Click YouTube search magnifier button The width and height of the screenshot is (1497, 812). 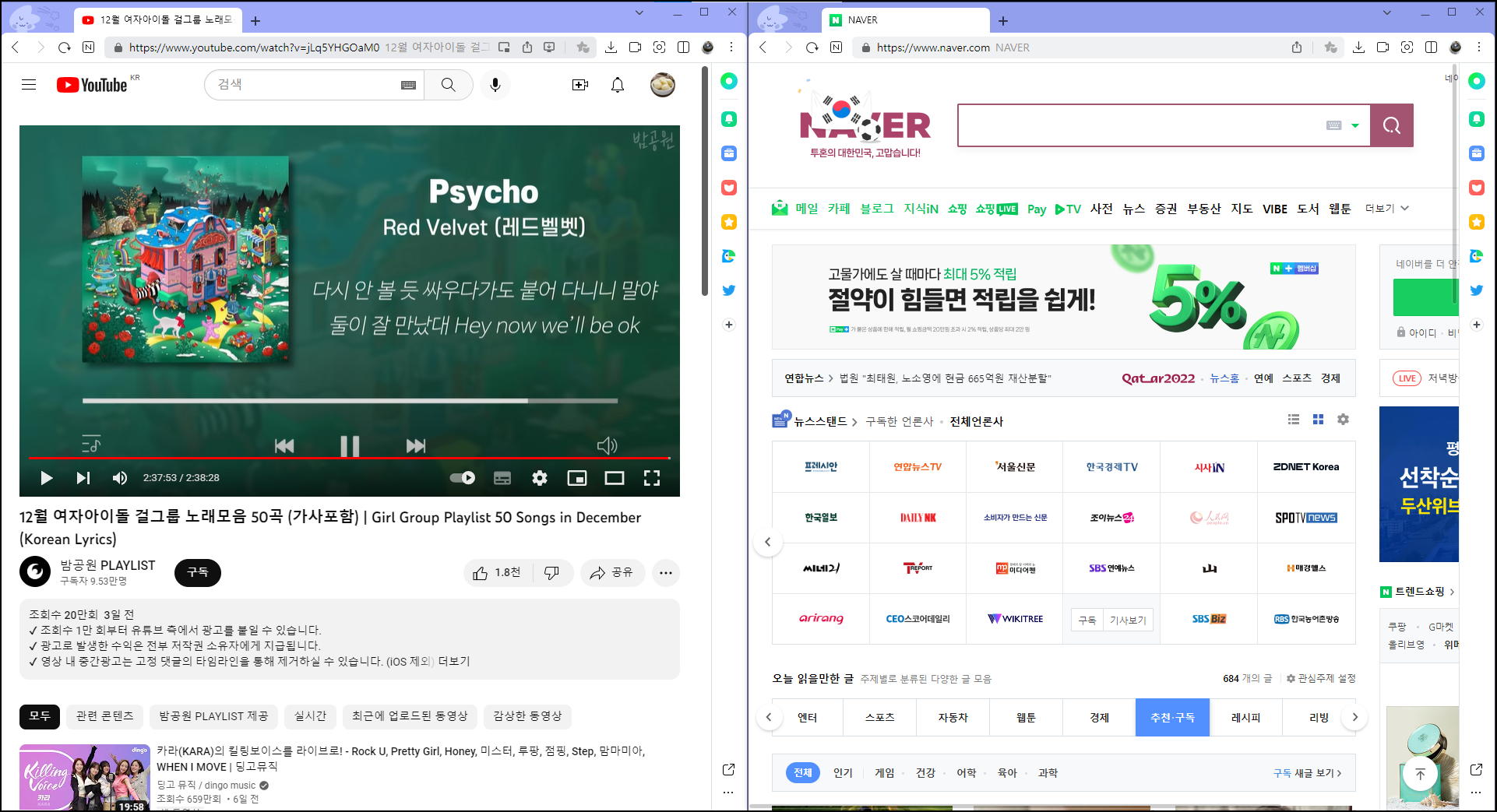tap(449, 85)
